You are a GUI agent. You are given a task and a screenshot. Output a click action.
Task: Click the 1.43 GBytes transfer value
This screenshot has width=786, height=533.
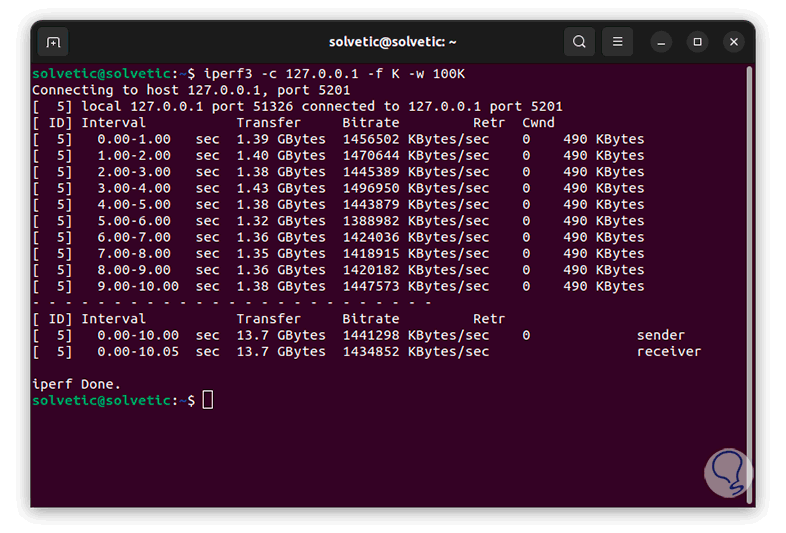tap(281, 189)
